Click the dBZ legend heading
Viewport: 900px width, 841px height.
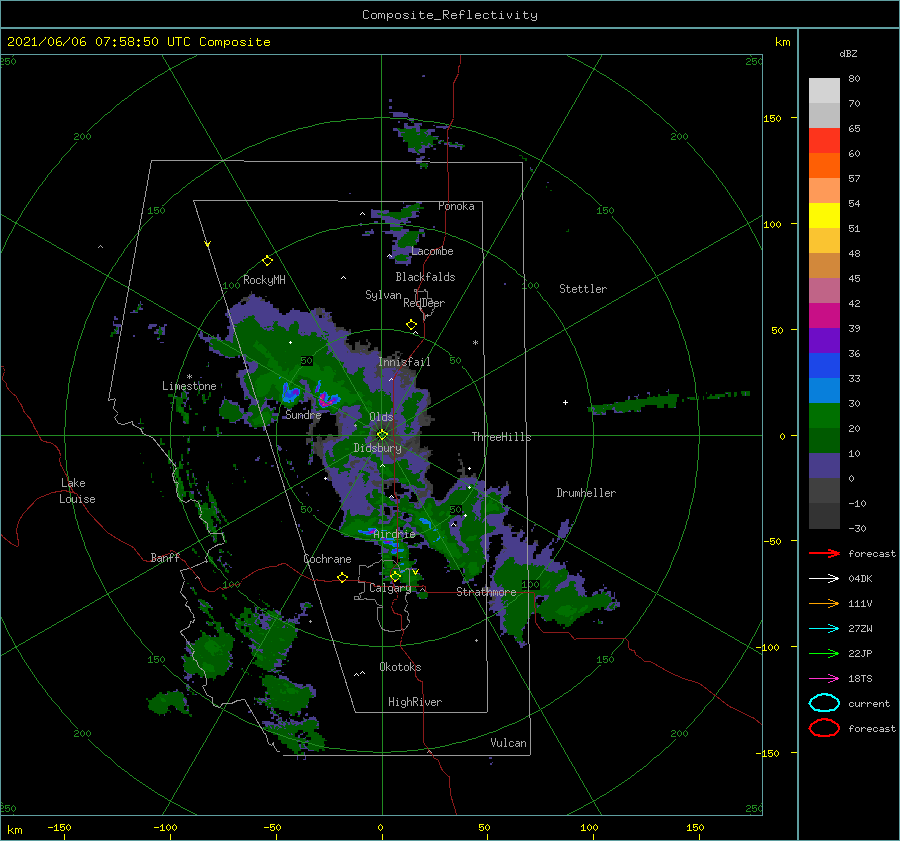tap(848, 53)
